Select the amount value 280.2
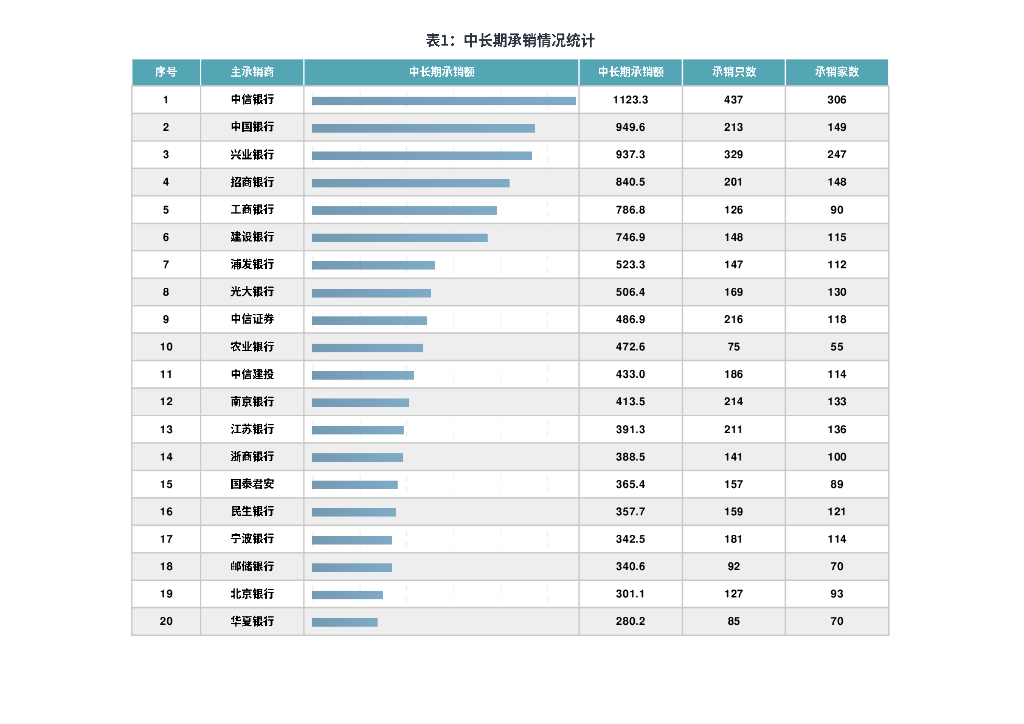Viewport: 1024px width, 724px height. [x=630, y=621]
